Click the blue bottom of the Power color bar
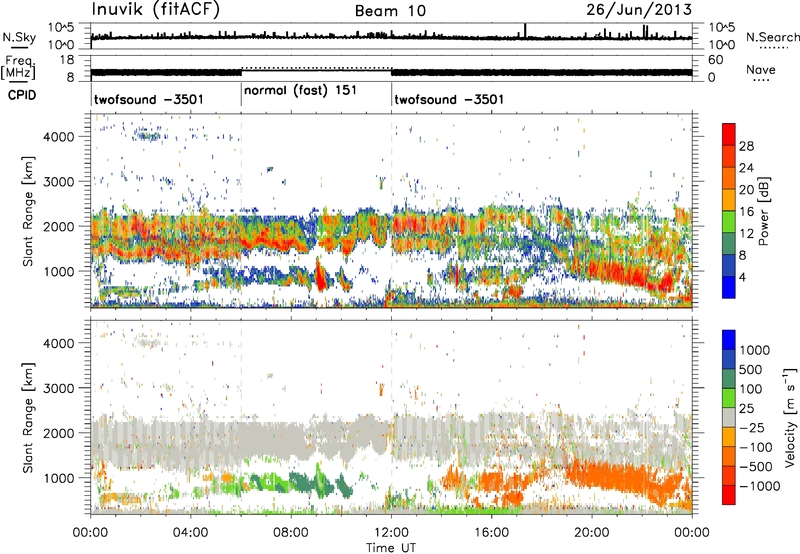 [x=729, y=287]
